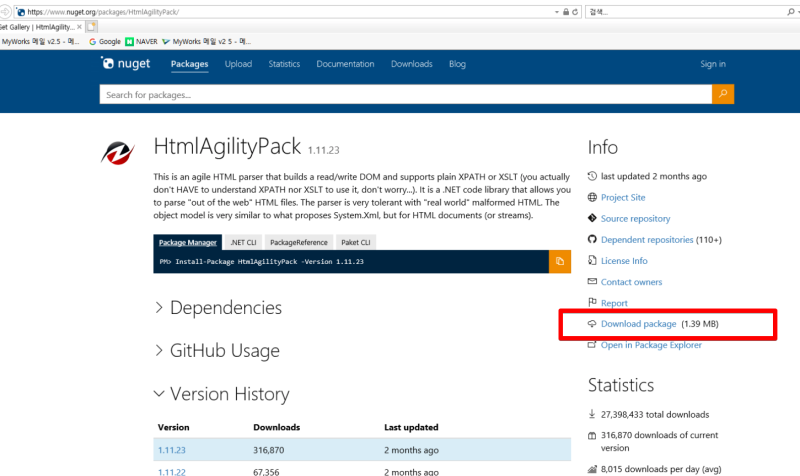This screenshot has width=800, height=476.
Task: Click the Download package link
Action: pyautogui.click(x=638, y=323)
